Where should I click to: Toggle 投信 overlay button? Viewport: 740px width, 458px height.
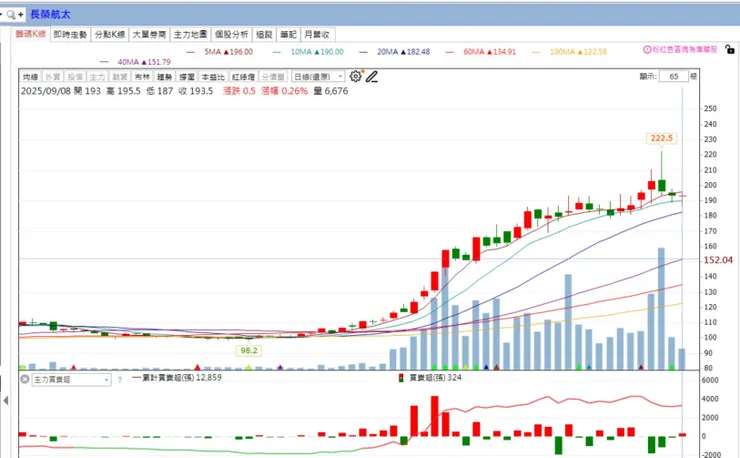click(x=75, y=76)
